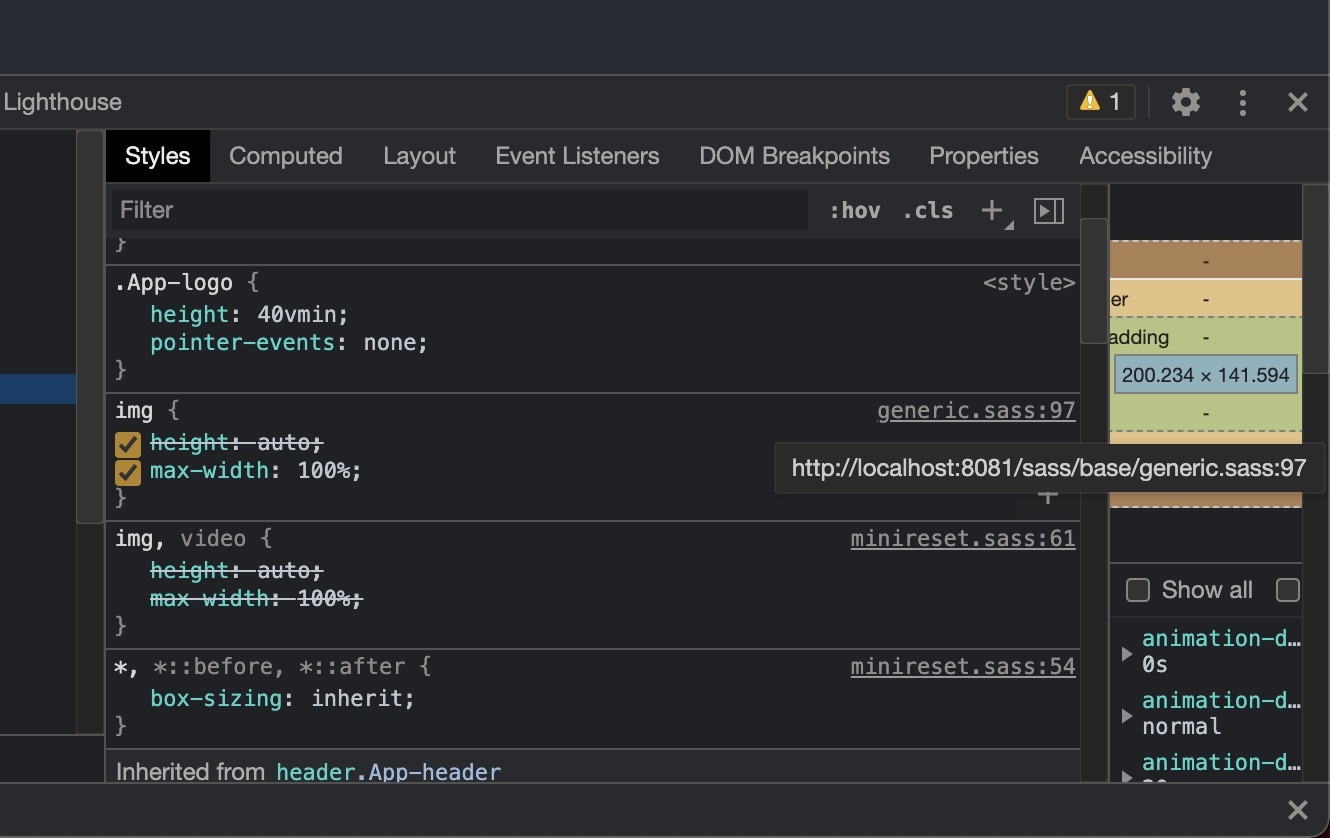Open the DevTools settings gear
1330x838 pixels.
pos(1186,102)
